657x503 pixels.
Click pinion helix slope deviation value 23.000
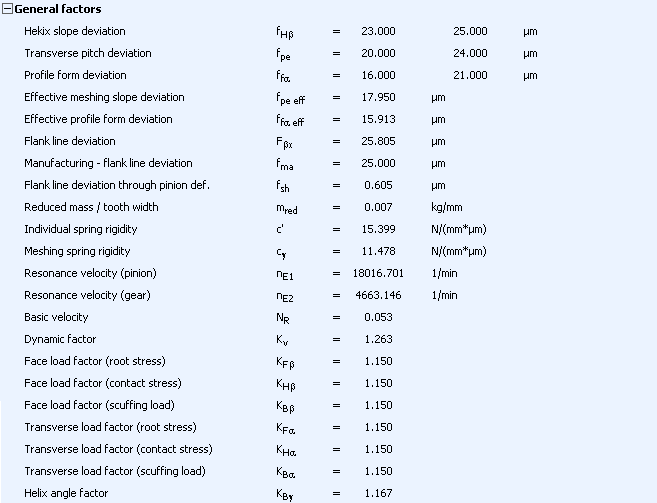[x=378, y=31]
